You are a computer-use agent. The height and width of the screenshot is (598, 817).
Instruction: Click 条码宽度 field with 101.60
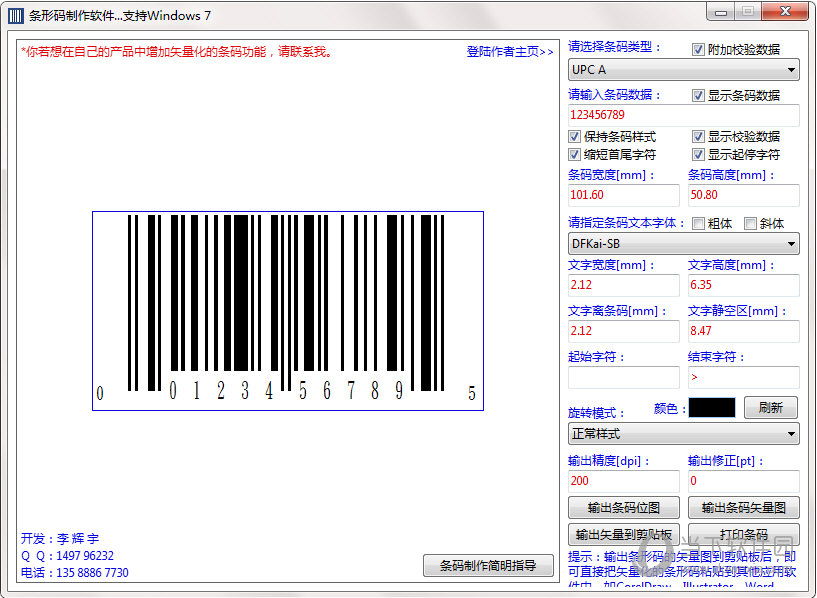click(624, 195)
